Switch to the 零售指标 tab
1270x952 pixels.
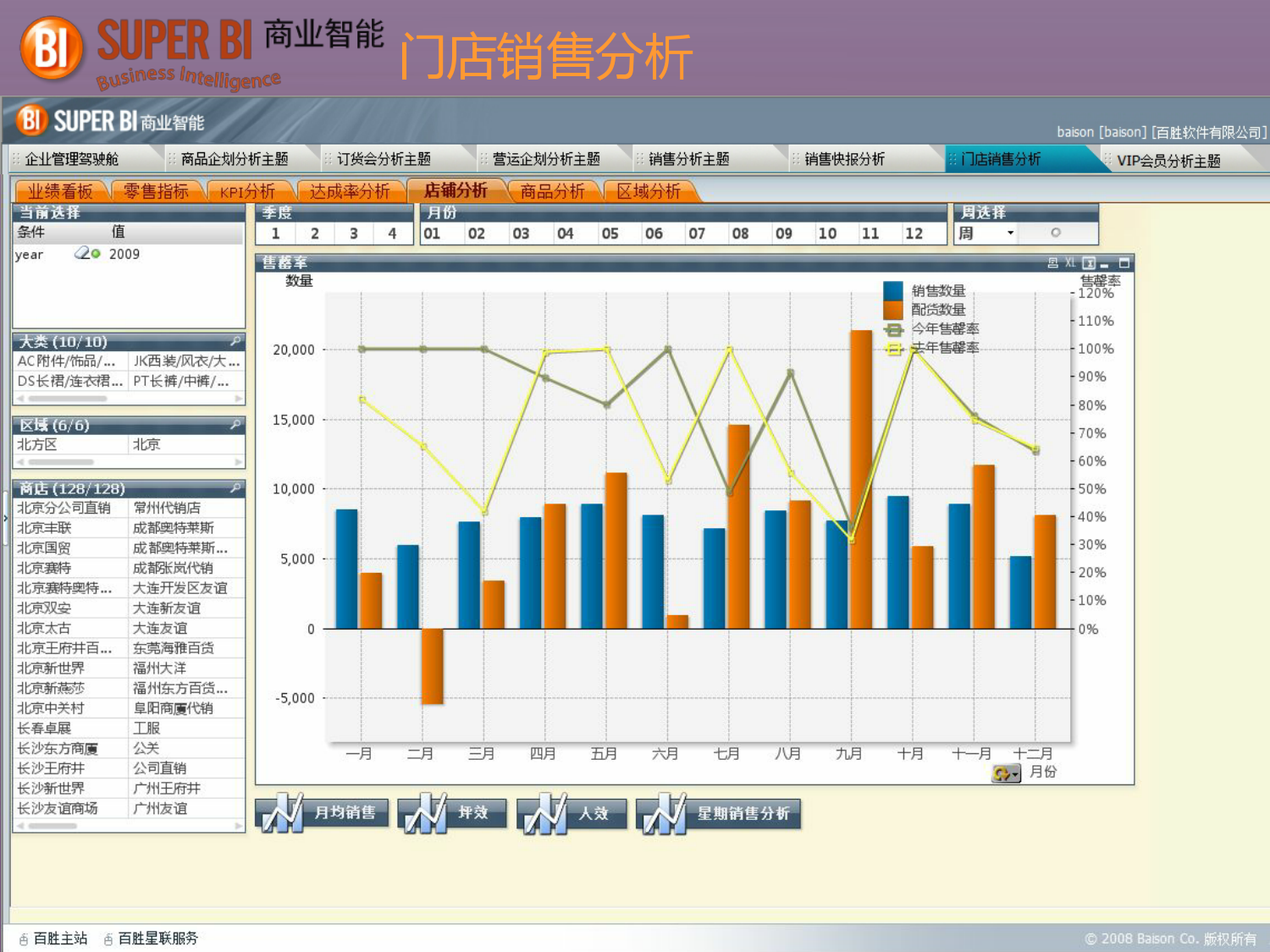156,191
